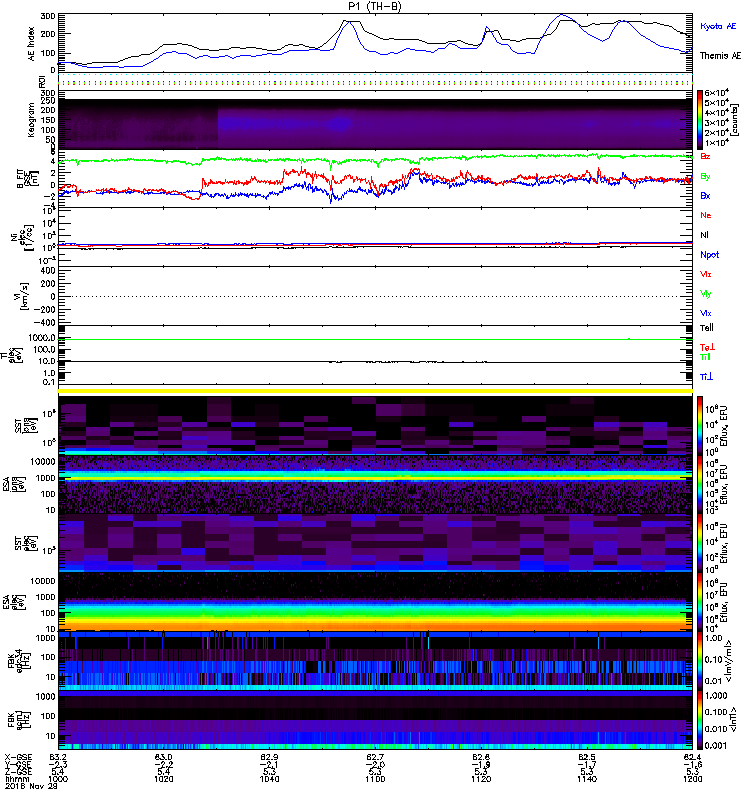750x800 pixels.
Task: Select the "1200" time tick label
Action: 692,779
